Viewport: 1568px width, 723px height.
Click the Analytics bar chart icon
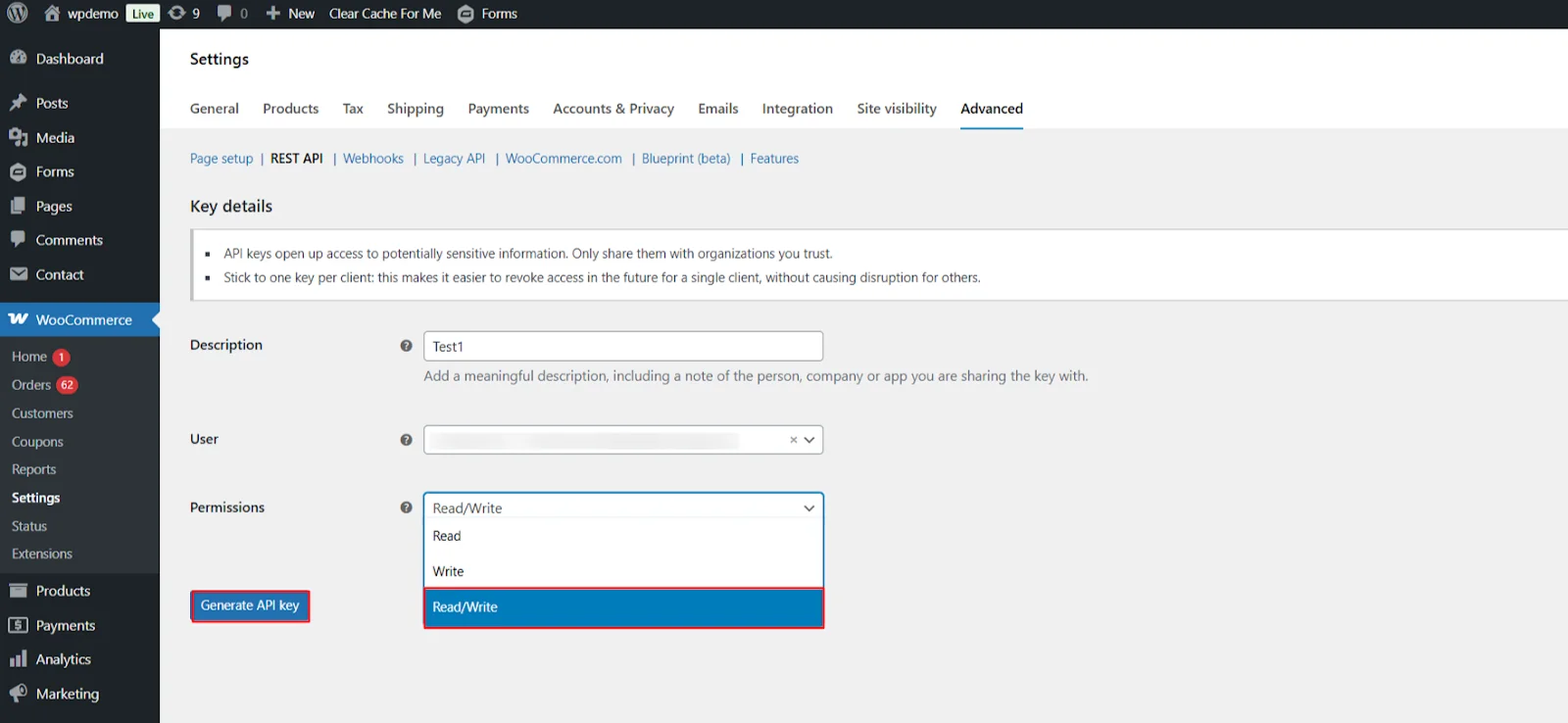(x=18, y=659)
